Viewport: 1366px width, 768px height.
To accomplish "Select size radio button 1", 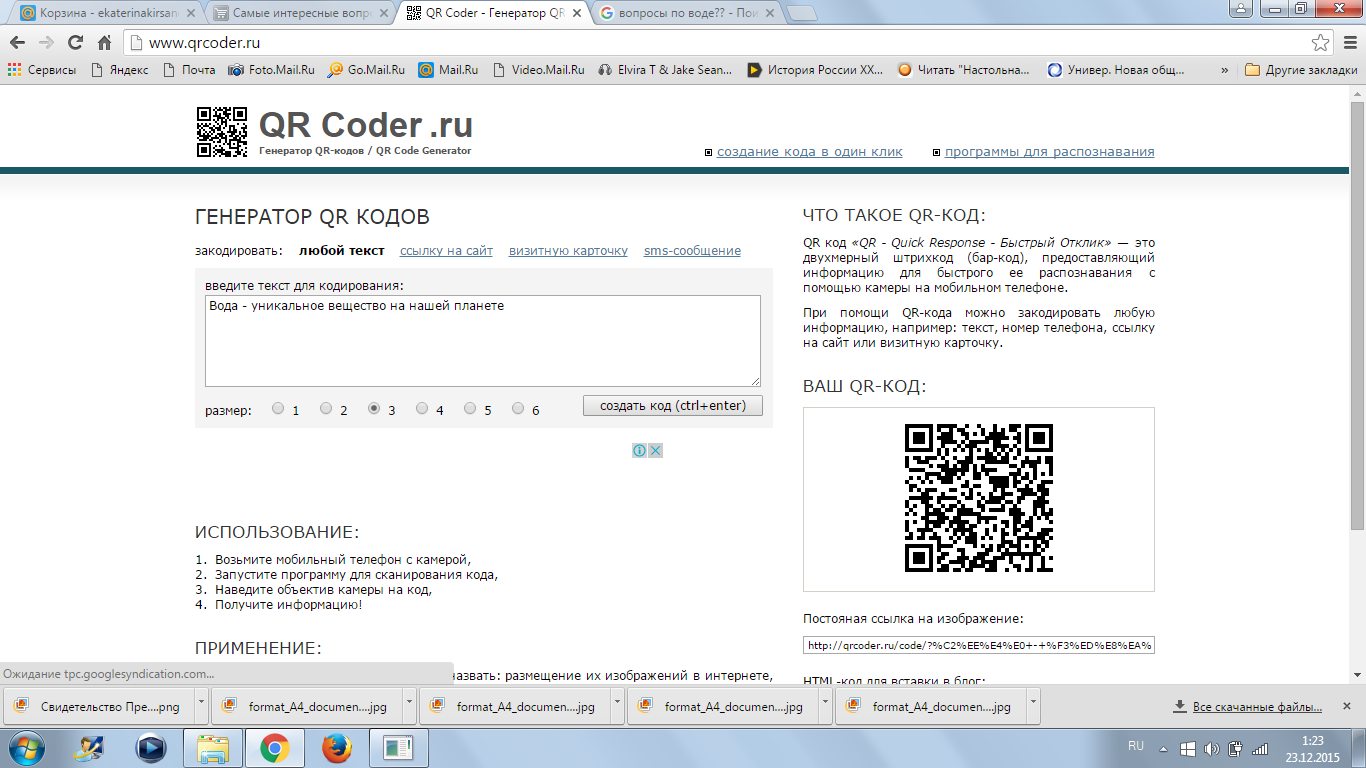I will (278, 409).
